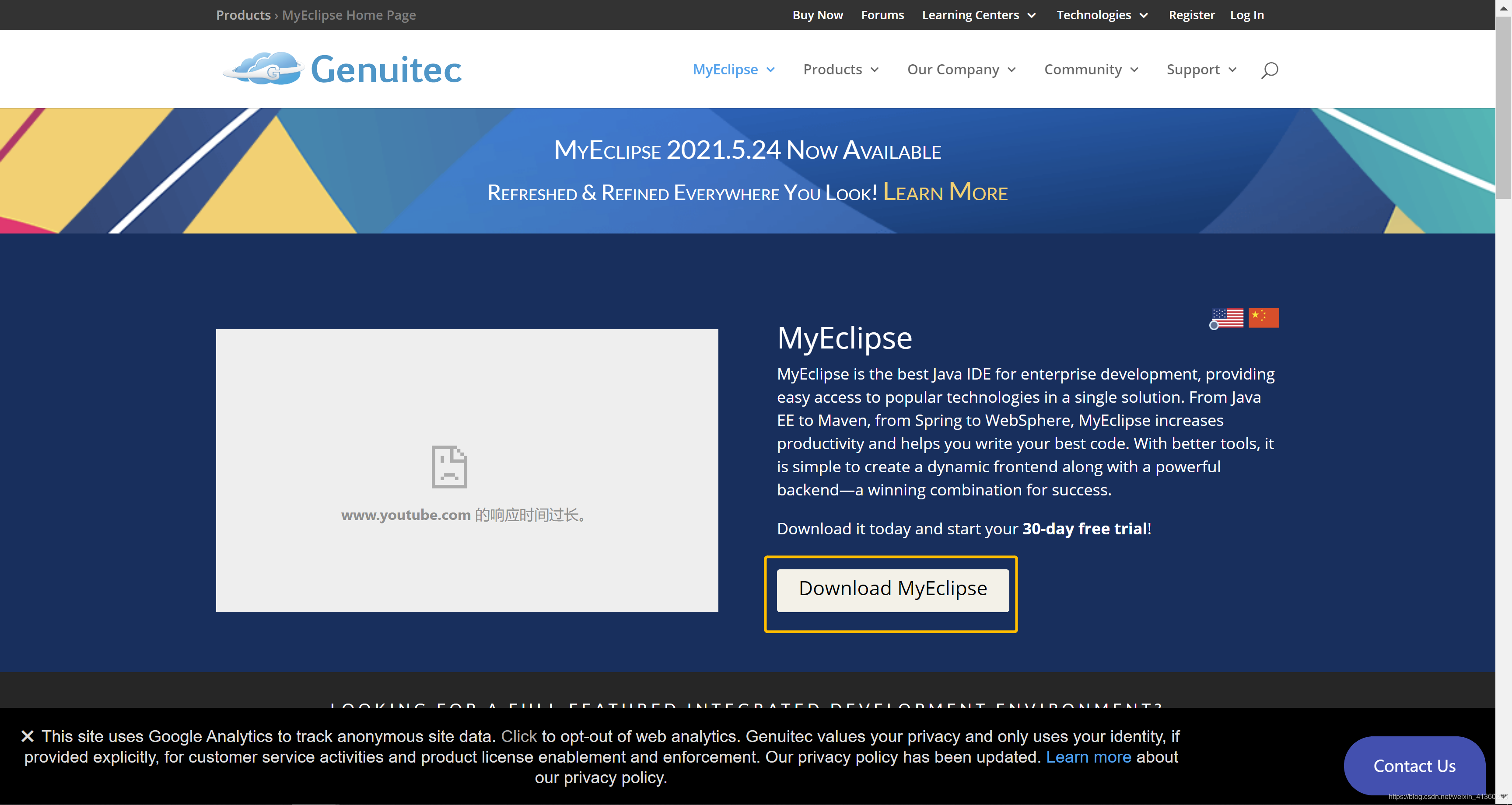
Task: Dismiss the privacy notice with X
Action: [x=27, y=736]
